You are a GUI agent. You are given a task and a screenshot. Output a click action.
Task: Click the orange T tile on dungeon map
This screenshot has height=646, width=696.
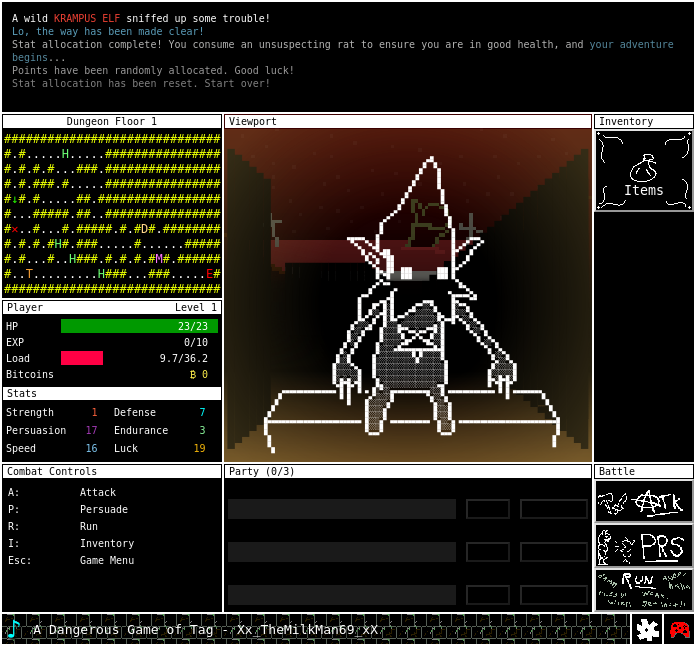click(x=29, y=274)
